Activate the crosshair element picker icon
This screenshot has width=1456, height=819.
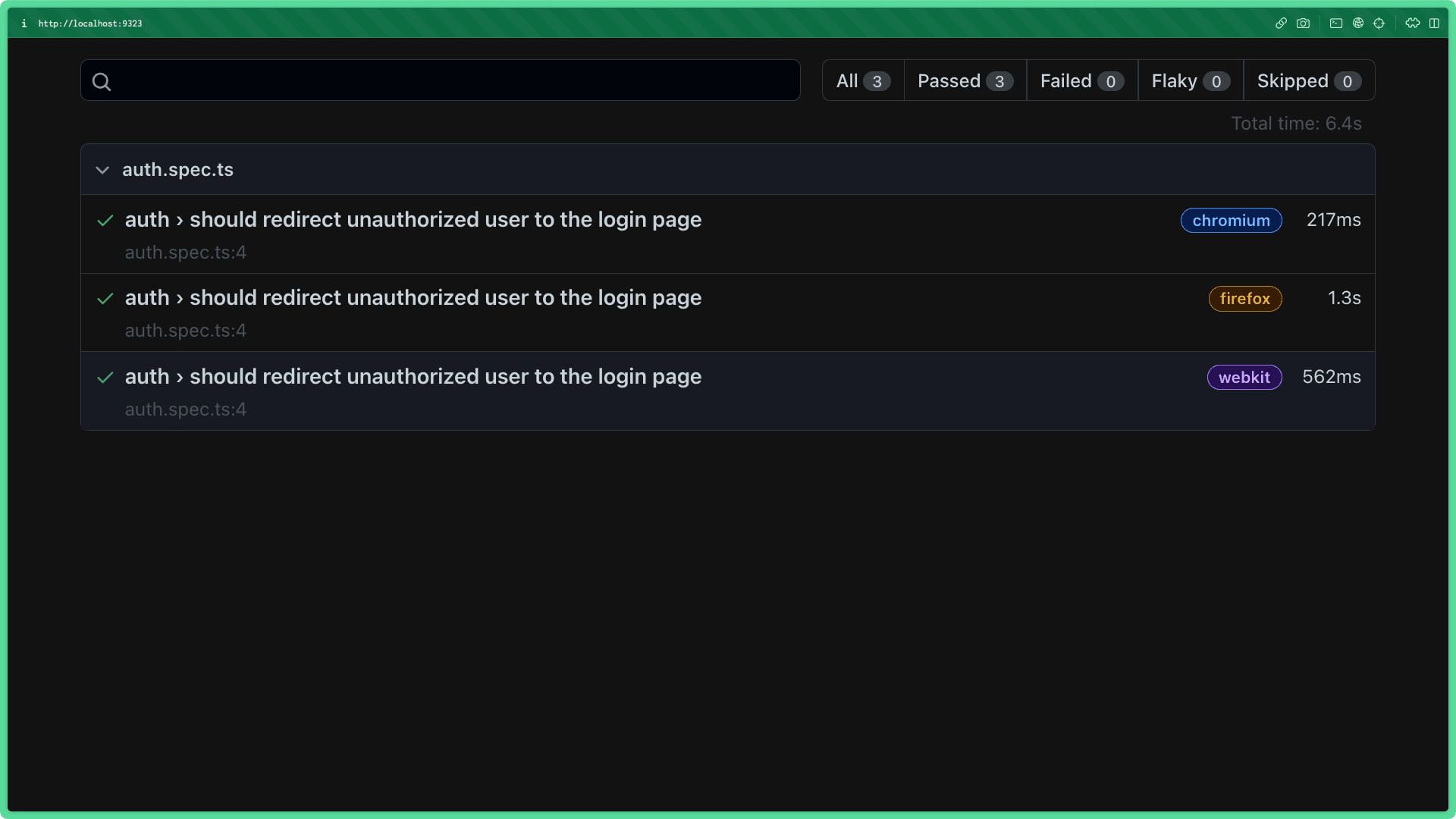coord(1379,24)
